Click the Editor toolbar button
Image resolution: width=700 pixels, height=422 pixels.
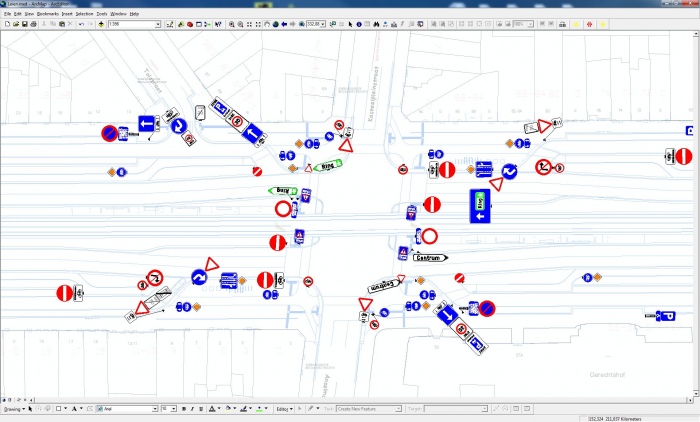(x=284, y=409)
